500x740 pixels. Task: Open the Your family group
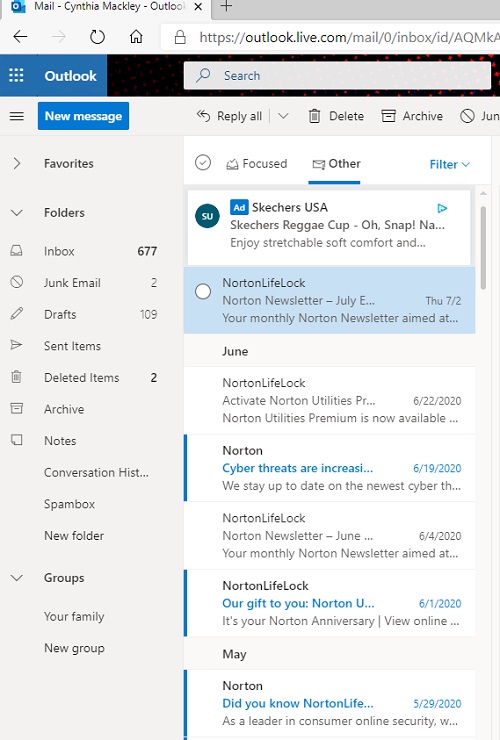click(74, 616)
